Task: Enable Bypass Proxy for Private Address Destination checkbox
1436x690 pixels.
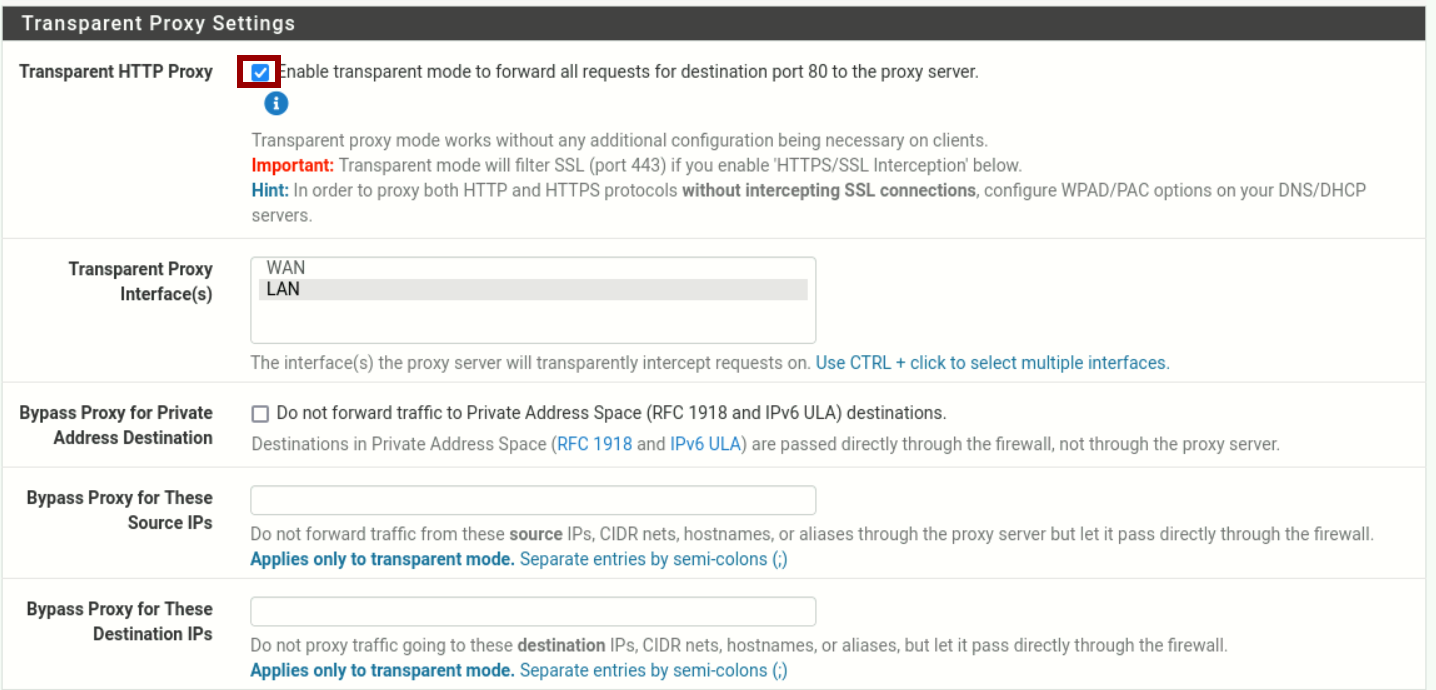Action: pyautogui.click(x=260, y=413)
